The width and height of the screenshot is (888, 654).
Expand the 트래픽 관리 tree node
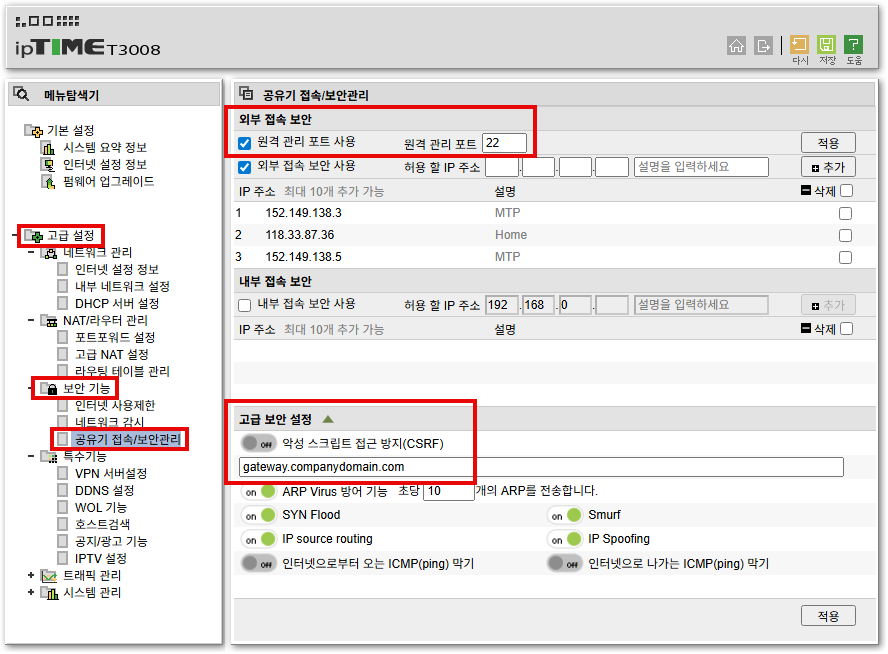click(x=31, y=575)
